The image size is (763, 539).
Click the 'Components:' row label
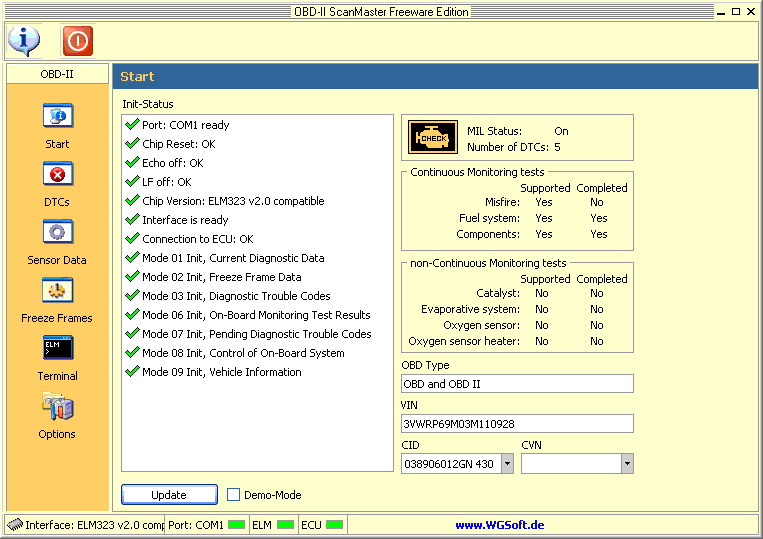point(488,234)
